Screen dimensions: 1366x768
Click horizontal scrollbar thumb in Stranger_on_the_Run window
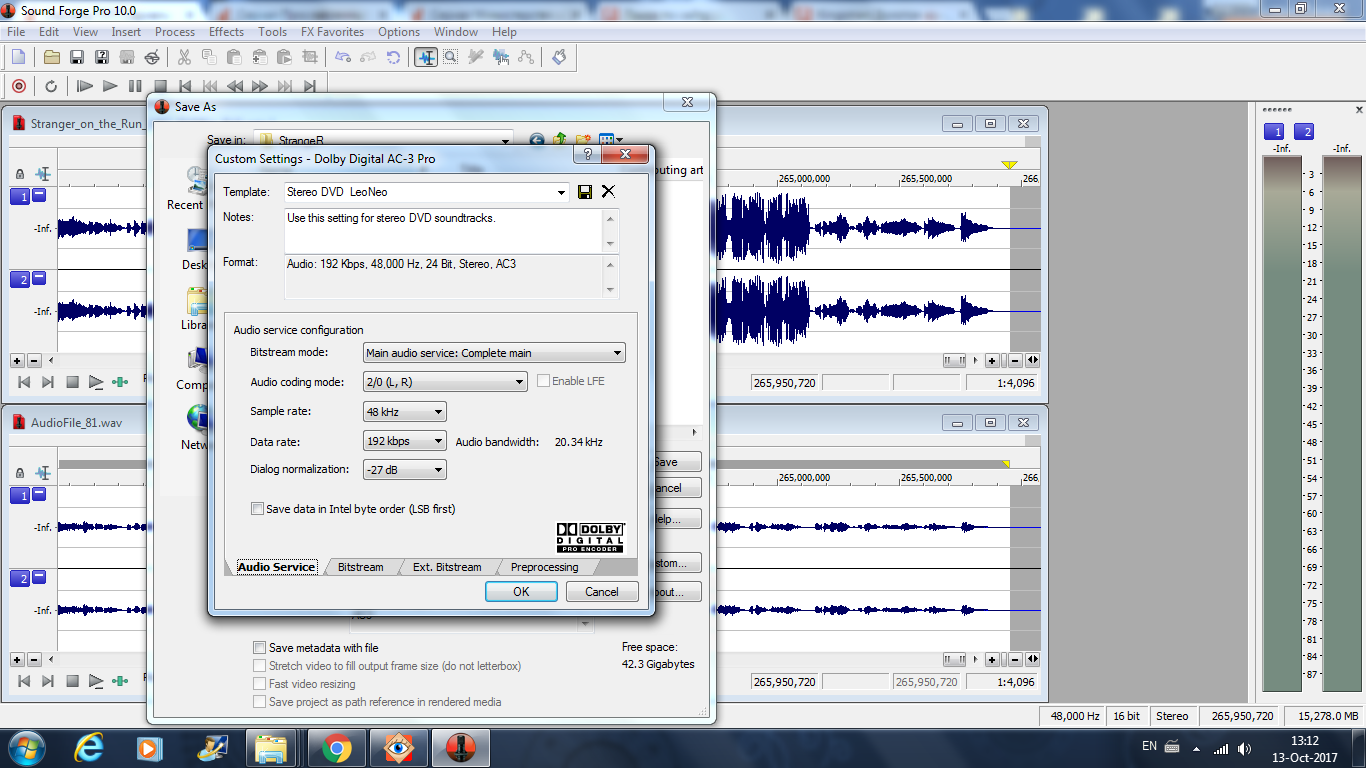tap(955, 360)
